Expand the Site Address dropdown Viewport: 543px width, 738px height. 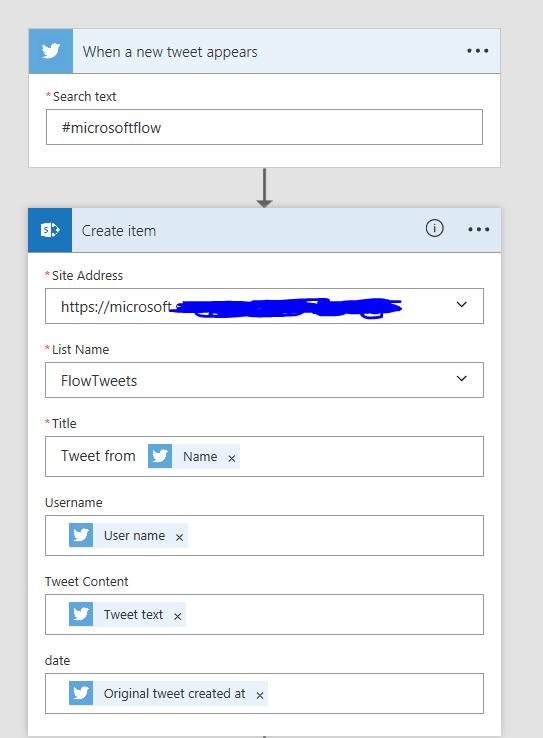(462, 305)
